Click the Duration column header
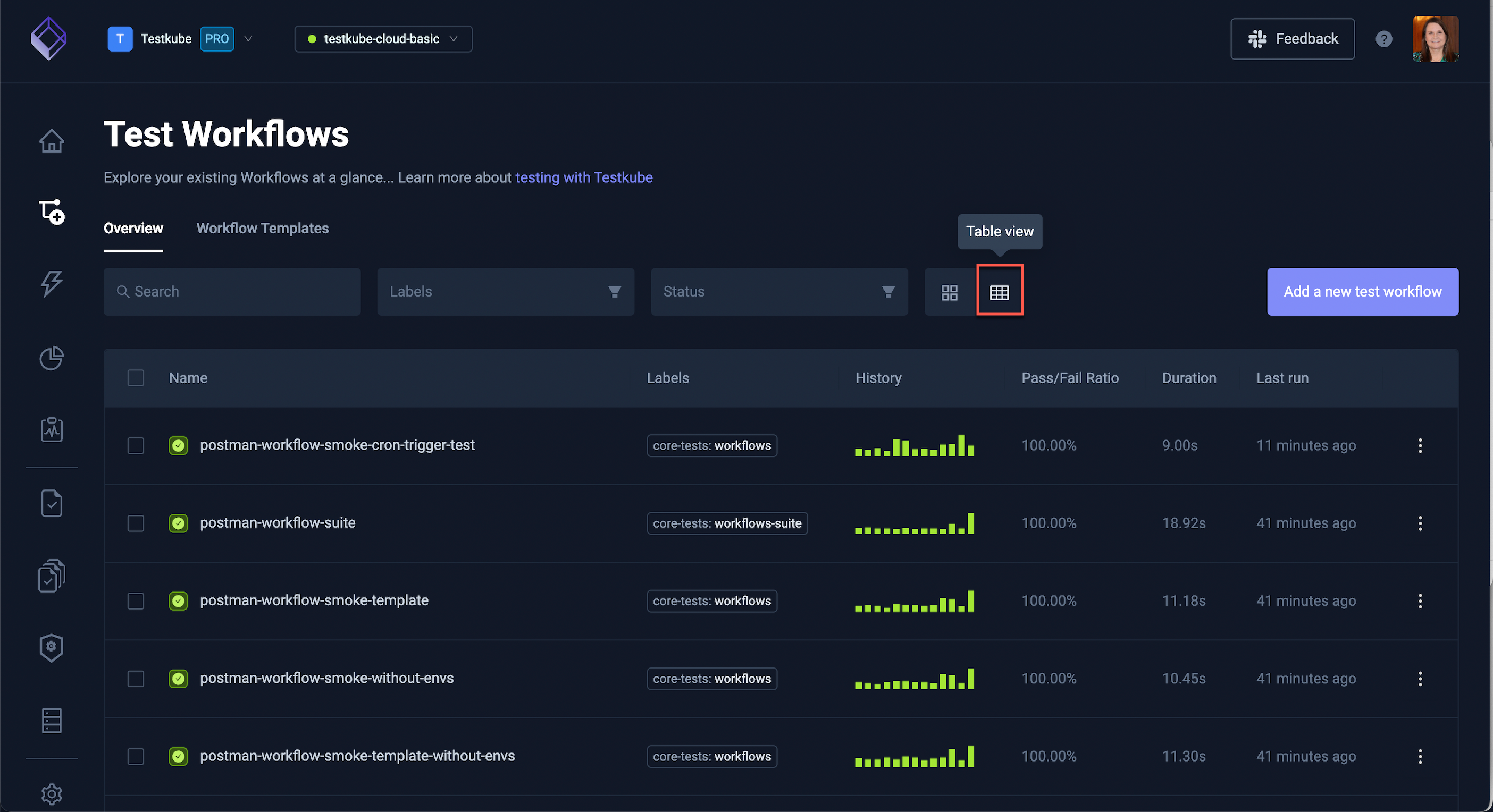 tap(1189, 378)
